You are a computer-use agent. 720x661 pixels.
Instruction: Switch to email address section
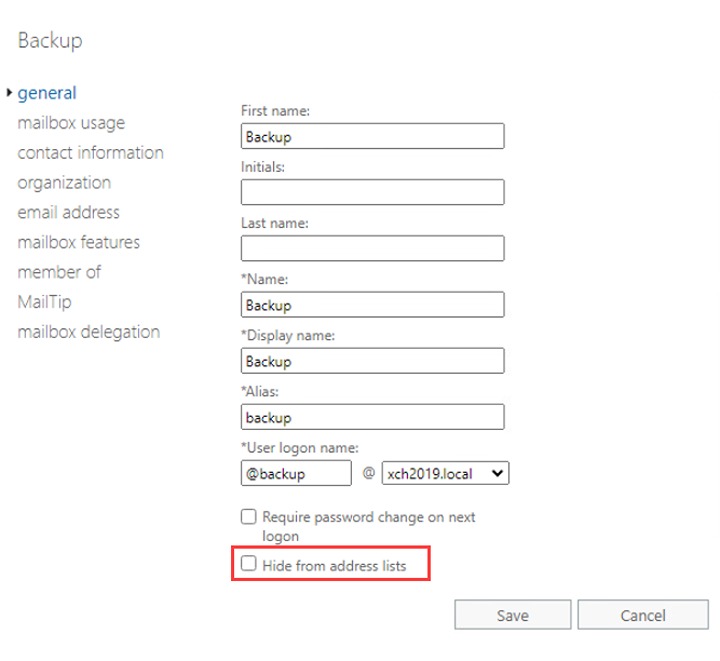[68, 212]
